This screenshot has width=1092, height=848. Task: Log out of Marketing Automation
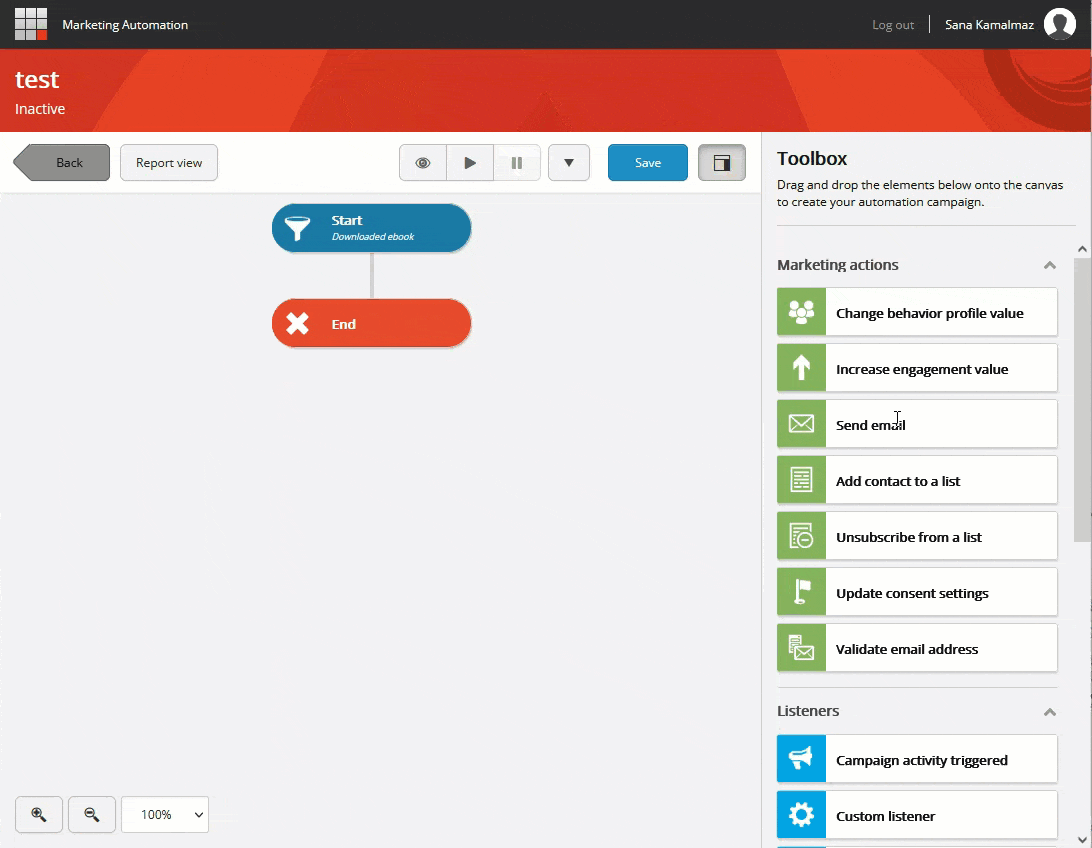[893, 25]
